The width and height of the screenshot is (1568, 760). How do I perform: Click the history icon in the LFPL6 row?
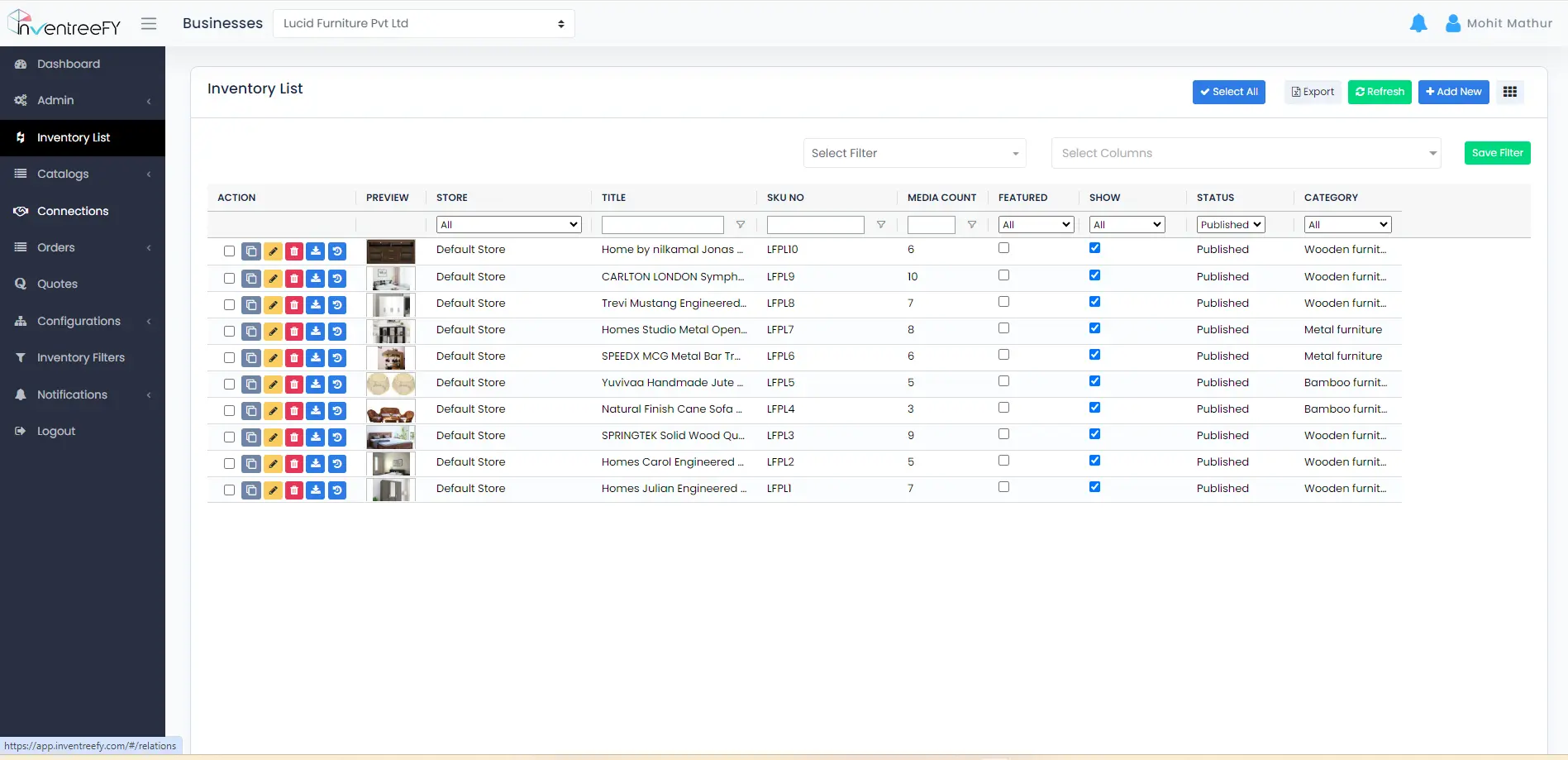pyautogui.click(x=337, y=358)
